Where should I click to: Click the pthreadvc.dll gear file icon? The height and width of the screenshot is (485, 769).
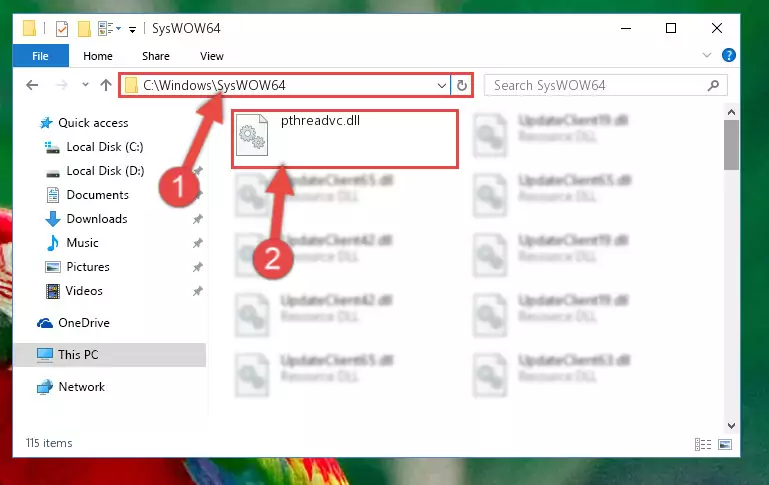252,135
